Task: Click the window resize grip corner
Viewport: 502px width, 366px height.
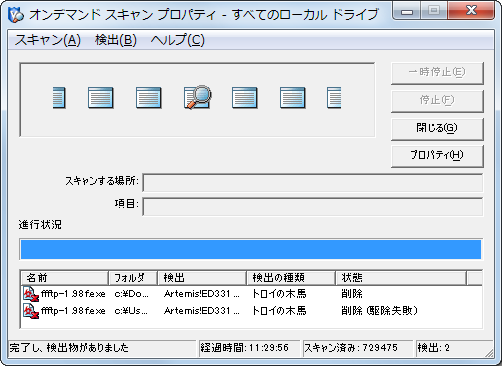Action: [x=489, y=353]
